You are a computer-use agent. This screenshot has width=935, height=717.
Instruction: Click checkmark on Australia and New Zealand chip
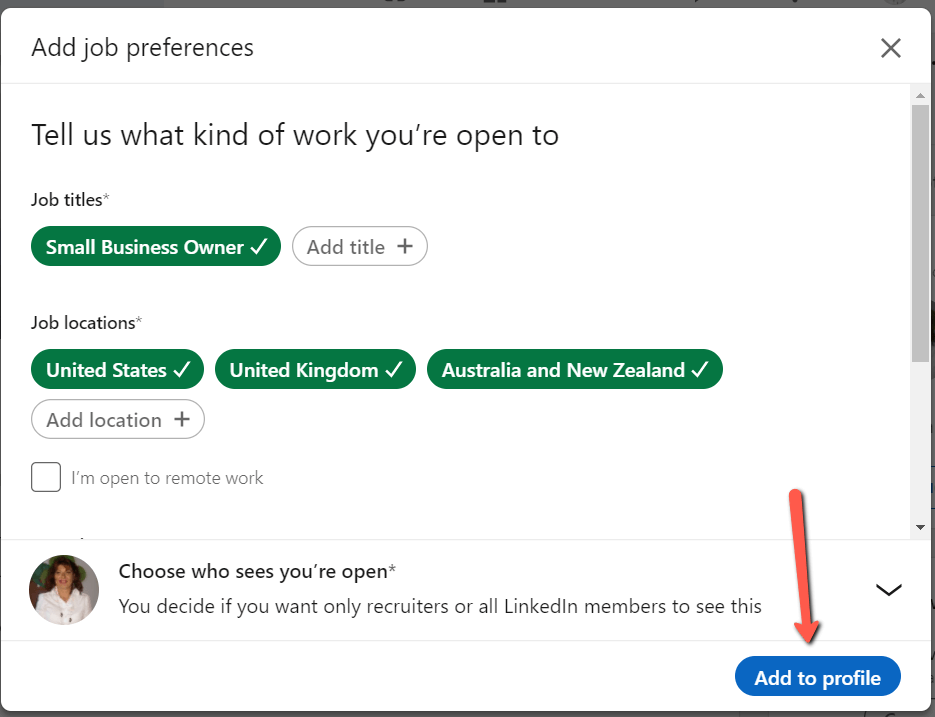click(700, 370)
